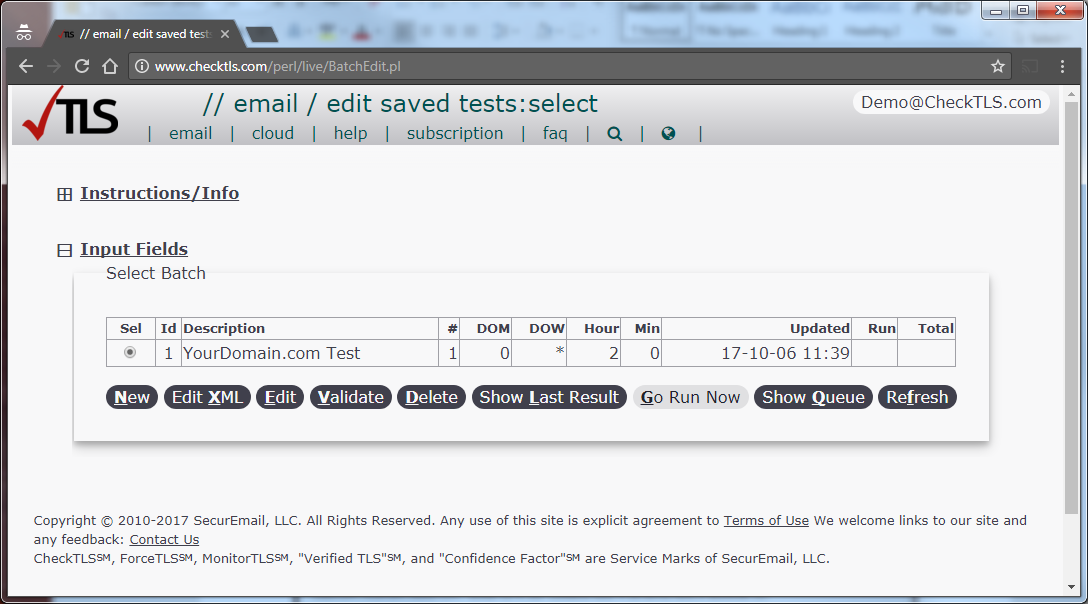Click the "17-10-06 11:39" updated cell
This screenshot has width=1088, height=604.
(756, 353)
